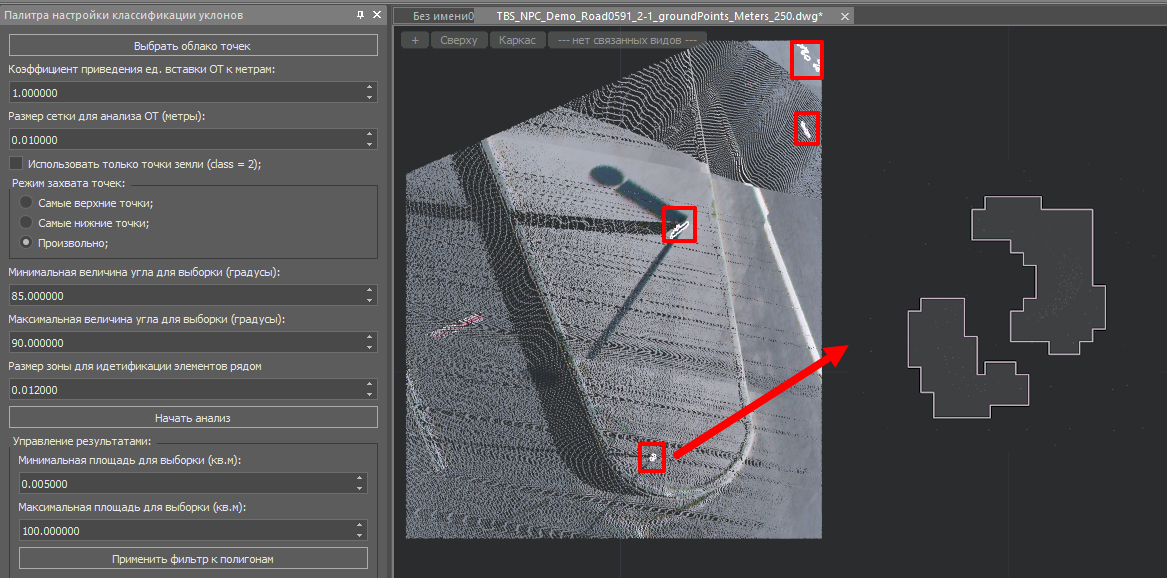Click the palette title 'Палитра настройки классификации уклонов'
This screenshot has width=1167, height=578.
click(x=124, y=15)
